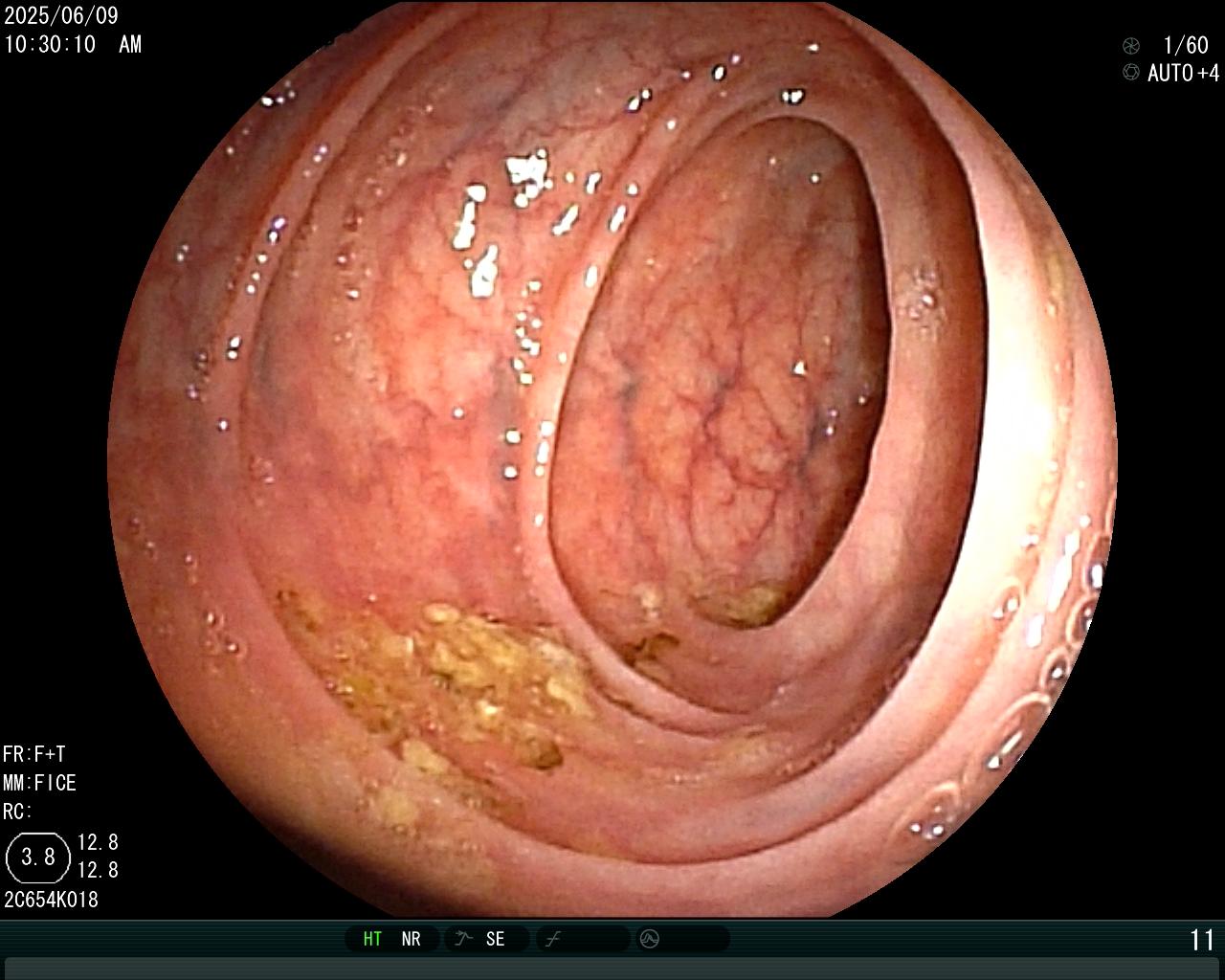The height and width of the screenshot is (980, 1225).
Task: Select the SE structure enhancement label
Action: coord(495,939)
